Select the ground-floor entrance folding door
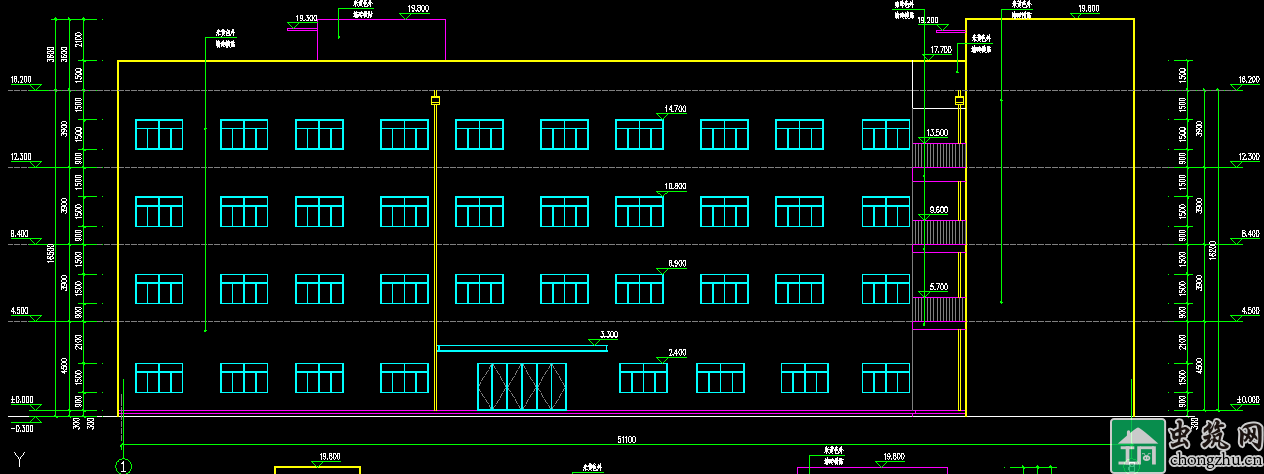 click(522, 386)
